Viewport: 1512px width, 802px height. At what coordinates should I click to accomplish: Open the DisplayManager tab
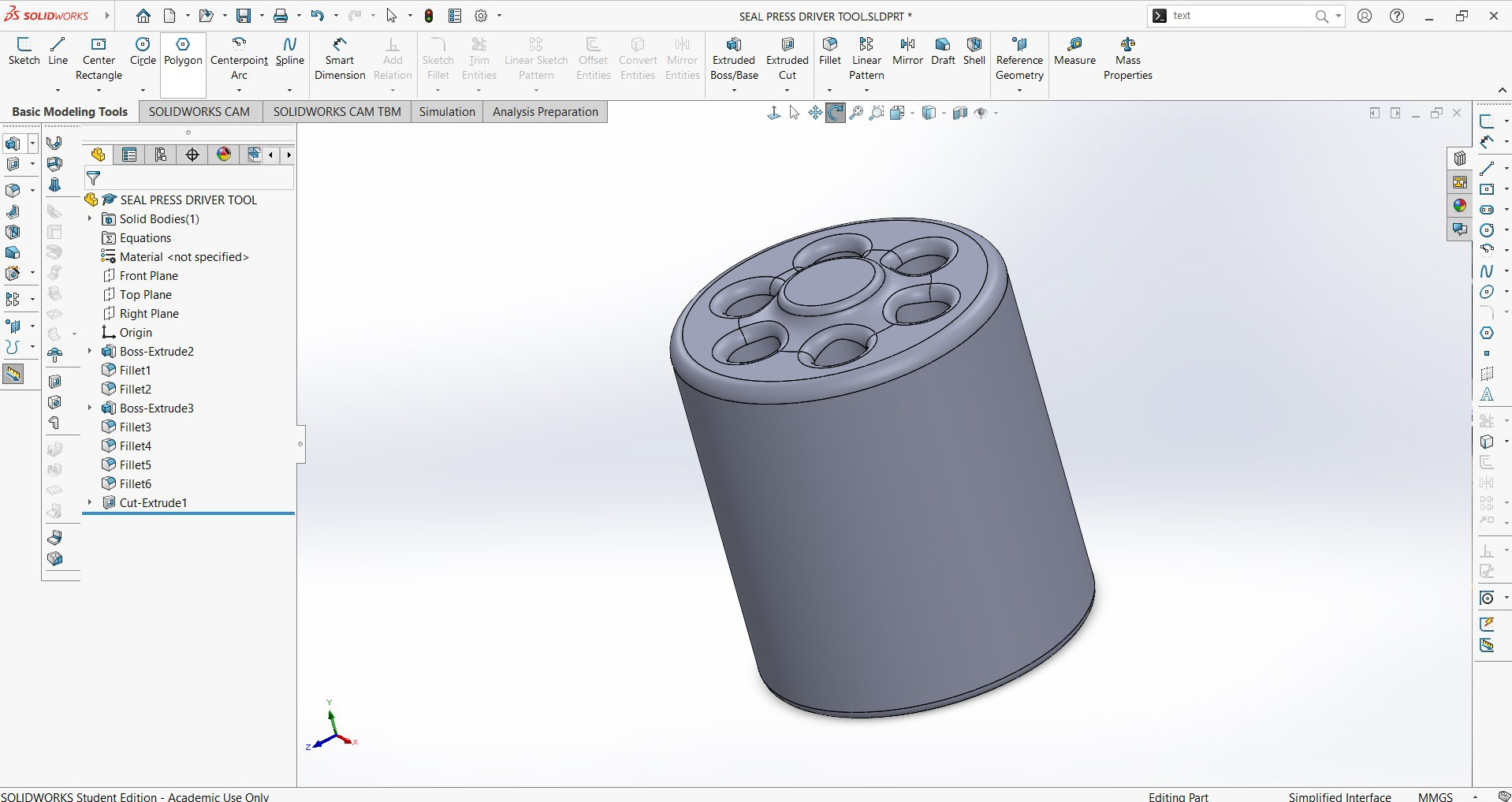224,155
